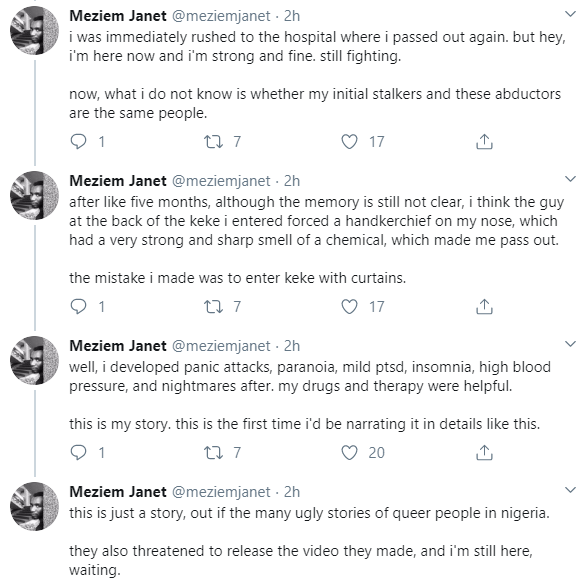582x583 pixels.
Task: Share the tweet about entering keke with curtains
Action: click(x=484, y=307)
